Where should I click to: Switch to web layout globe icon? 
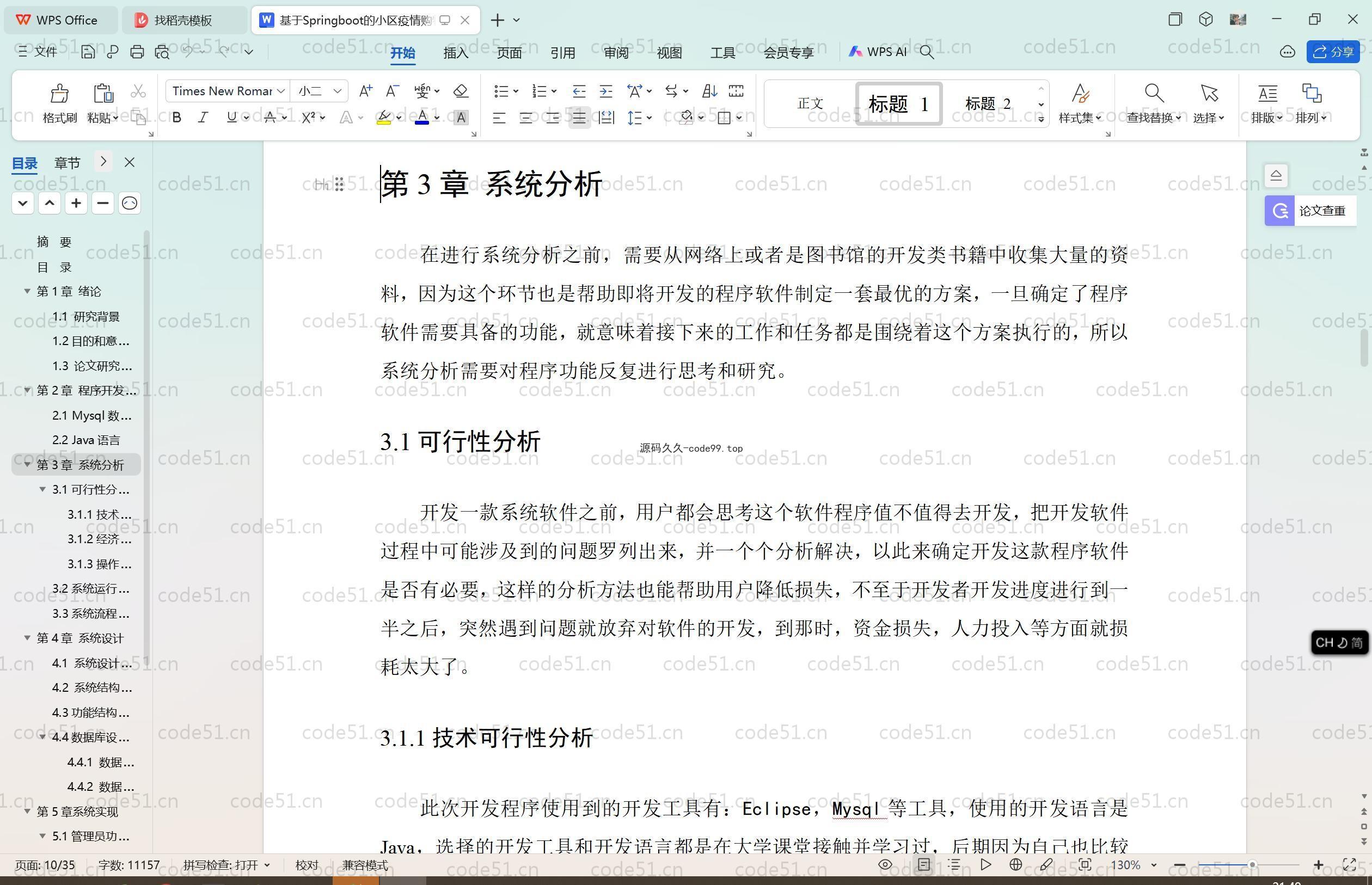point(1015,864)
